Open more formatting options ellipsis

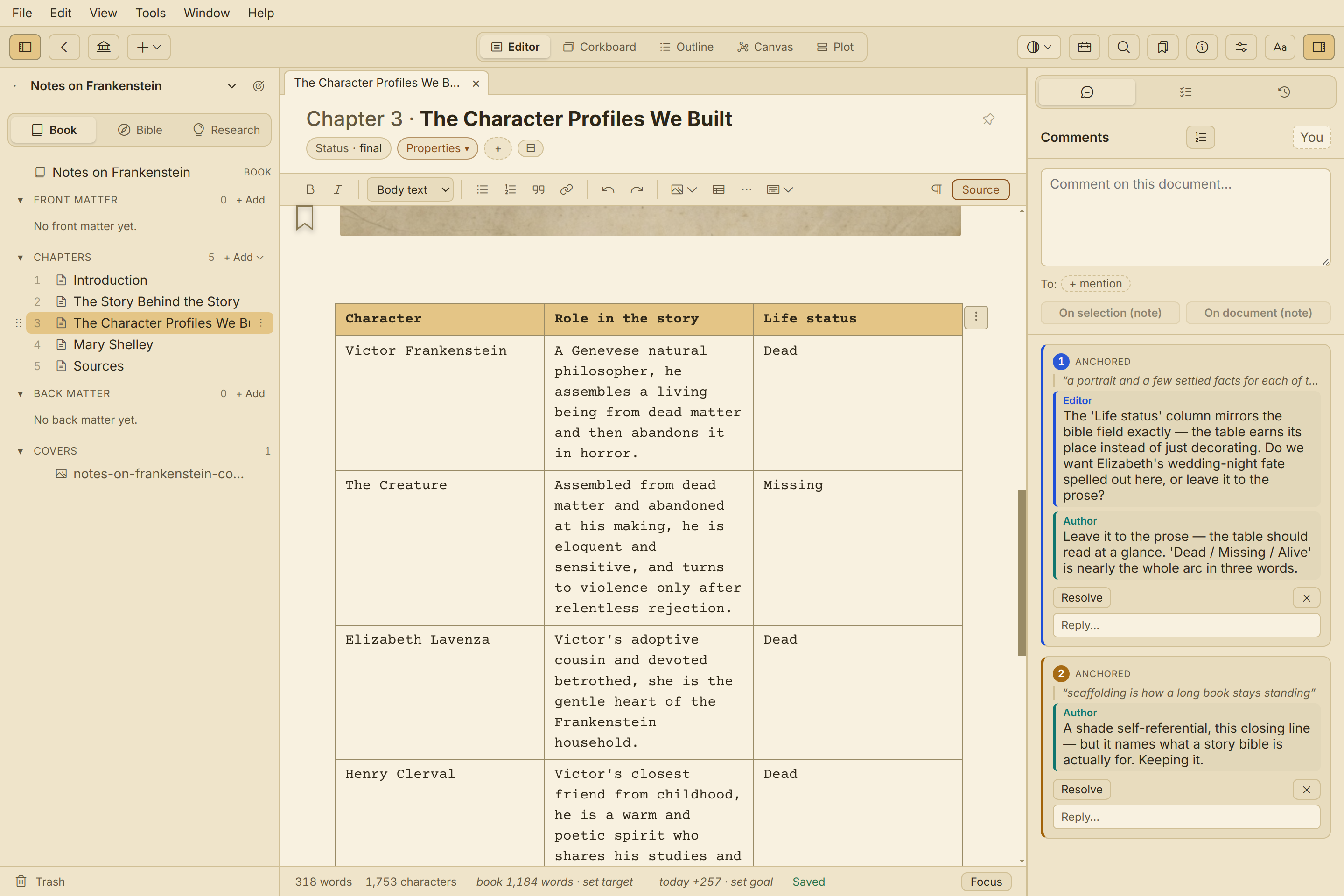pos(746,190)
